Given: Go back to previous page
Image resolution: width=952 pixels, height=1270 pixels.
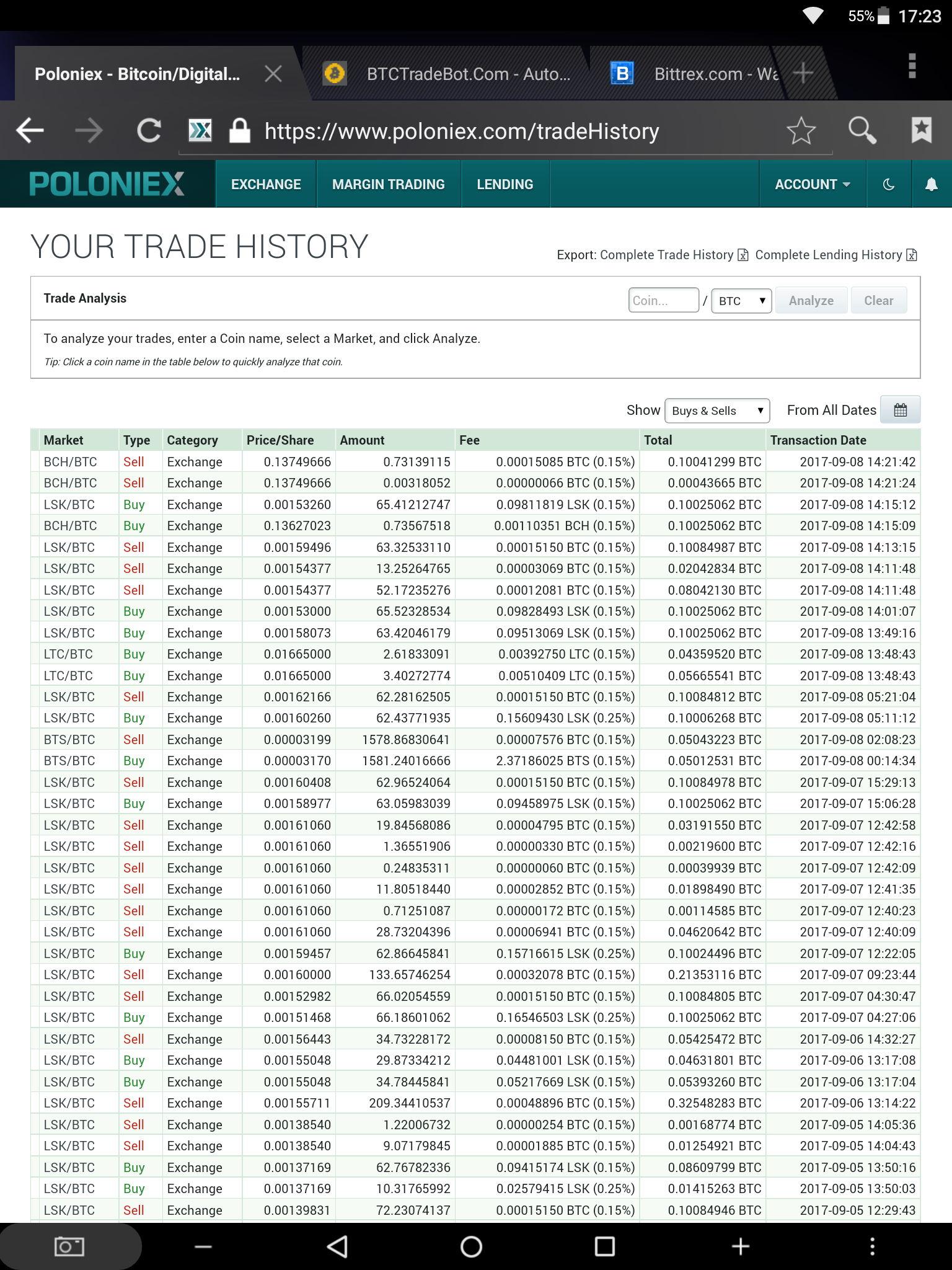Looking at the screenshot, I should [x=30, y=131].
